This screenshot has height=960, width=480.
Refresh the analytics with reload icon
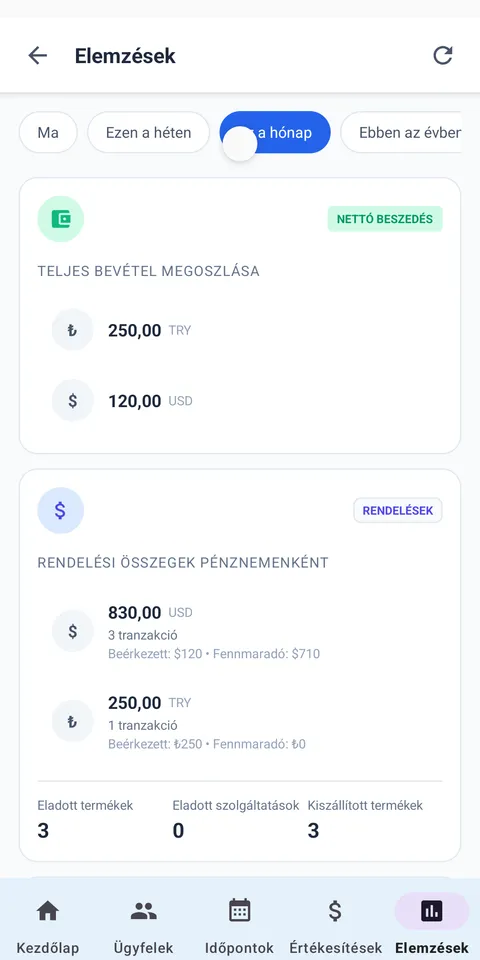[x=443, y=56]
